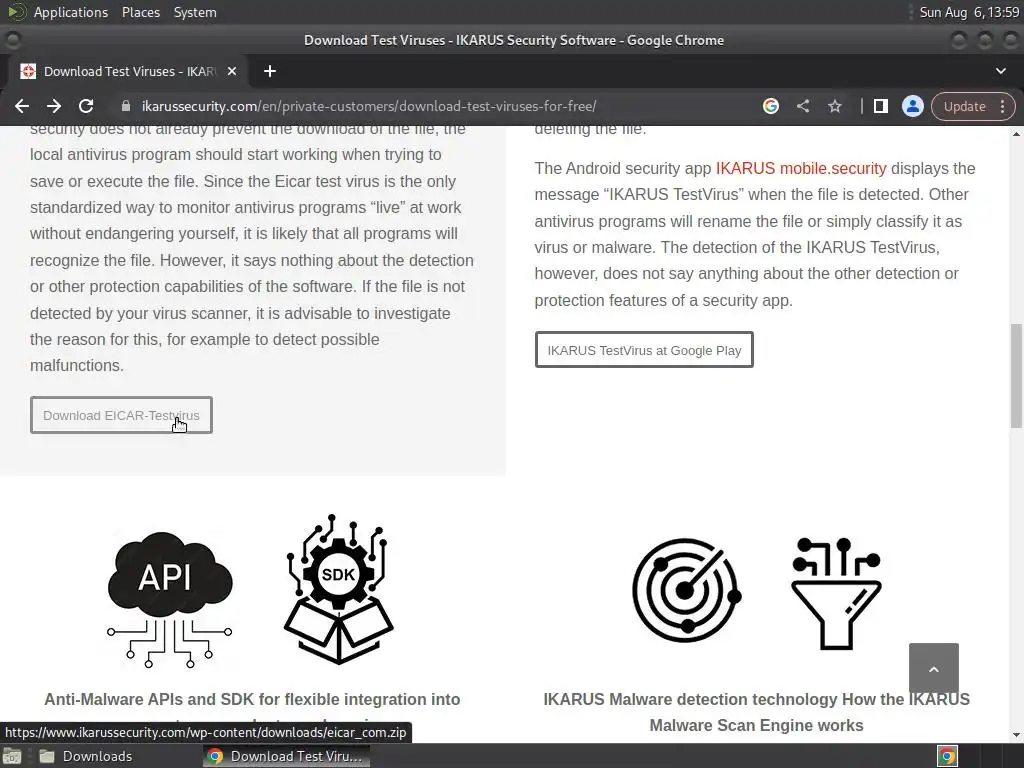Open IKARUS Malware detection technology heading
Screen dimensions: 1024x768
click(756, 712)
